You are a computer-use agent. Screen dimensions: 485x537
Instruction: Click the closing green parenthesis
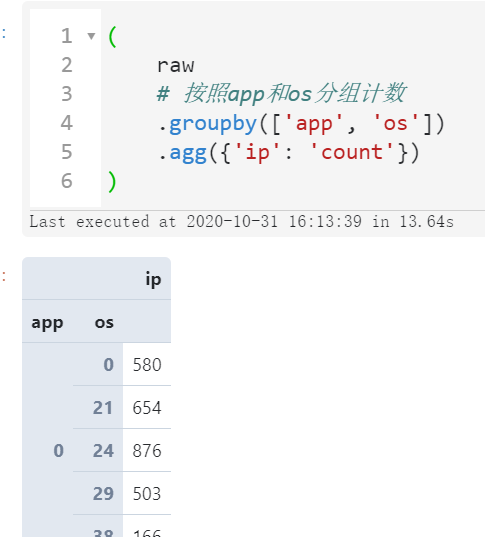pyautogui.click(x=112, y=182)
